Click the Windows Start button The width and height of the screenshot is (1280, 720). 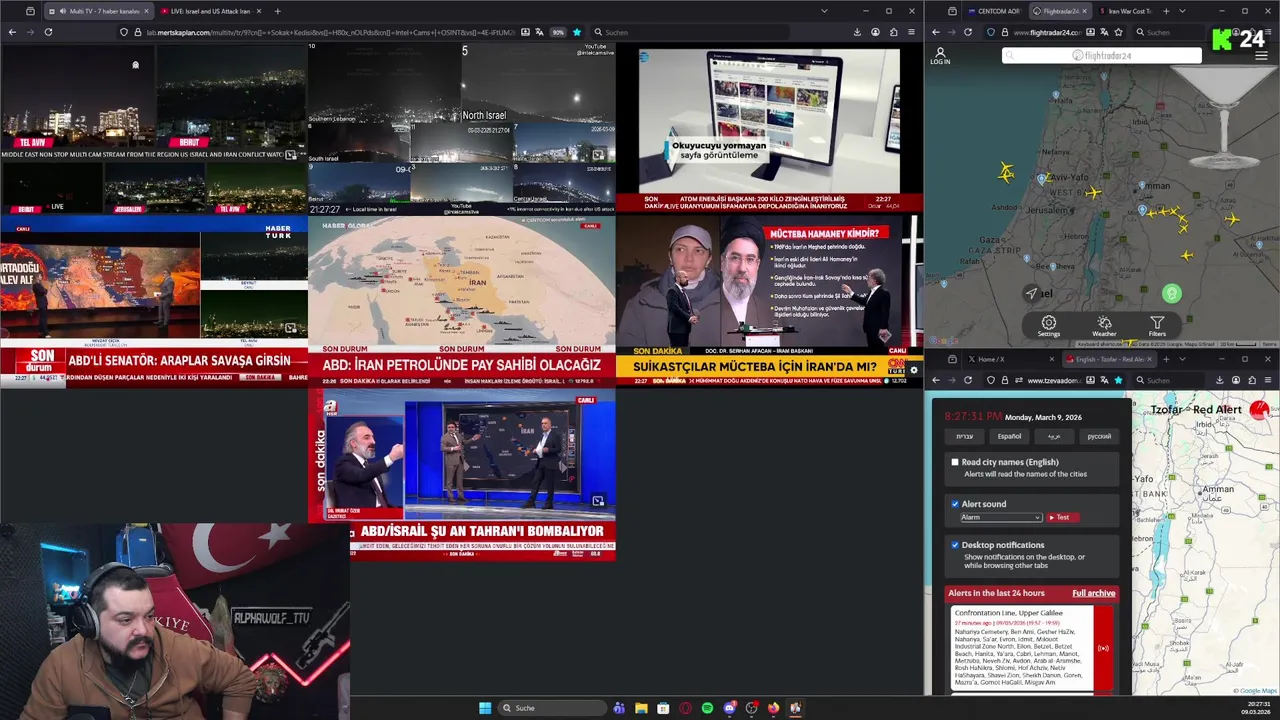coord(485,708)
